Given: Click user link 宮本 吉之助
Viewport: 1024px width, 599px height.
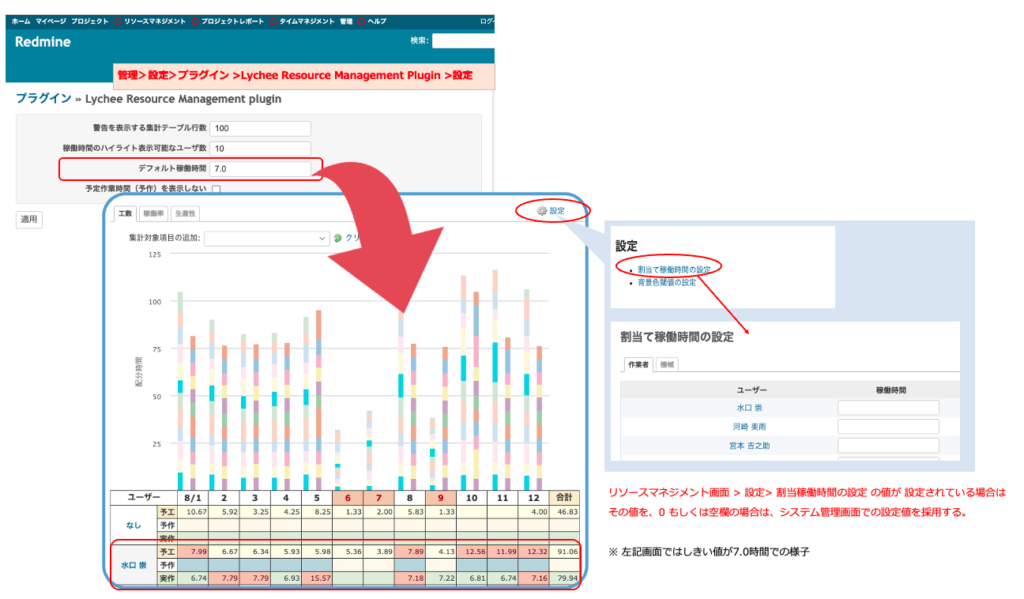Looking at the screenshot, I should (749, 445).
